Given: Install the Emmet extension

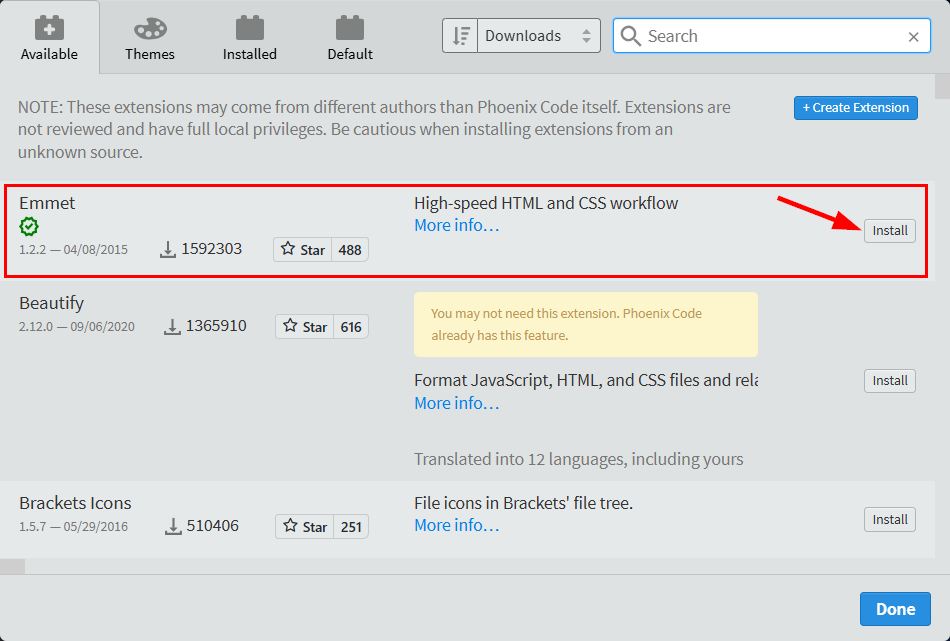Looking at the screenshot, I should (889, 230).
